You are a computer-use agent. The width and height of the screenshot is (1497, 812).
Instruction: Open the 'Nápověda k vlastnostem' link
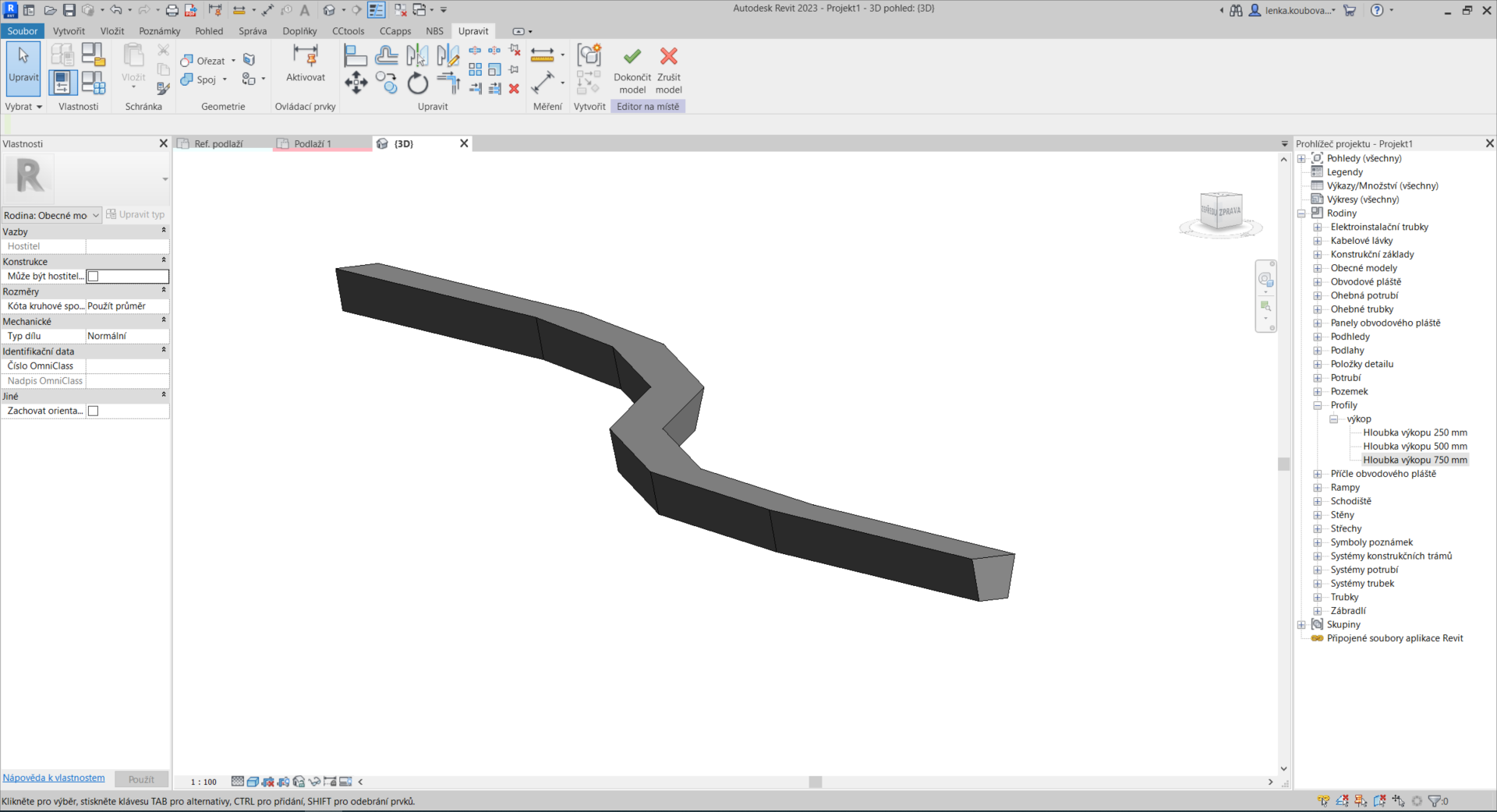pos(54,778)
